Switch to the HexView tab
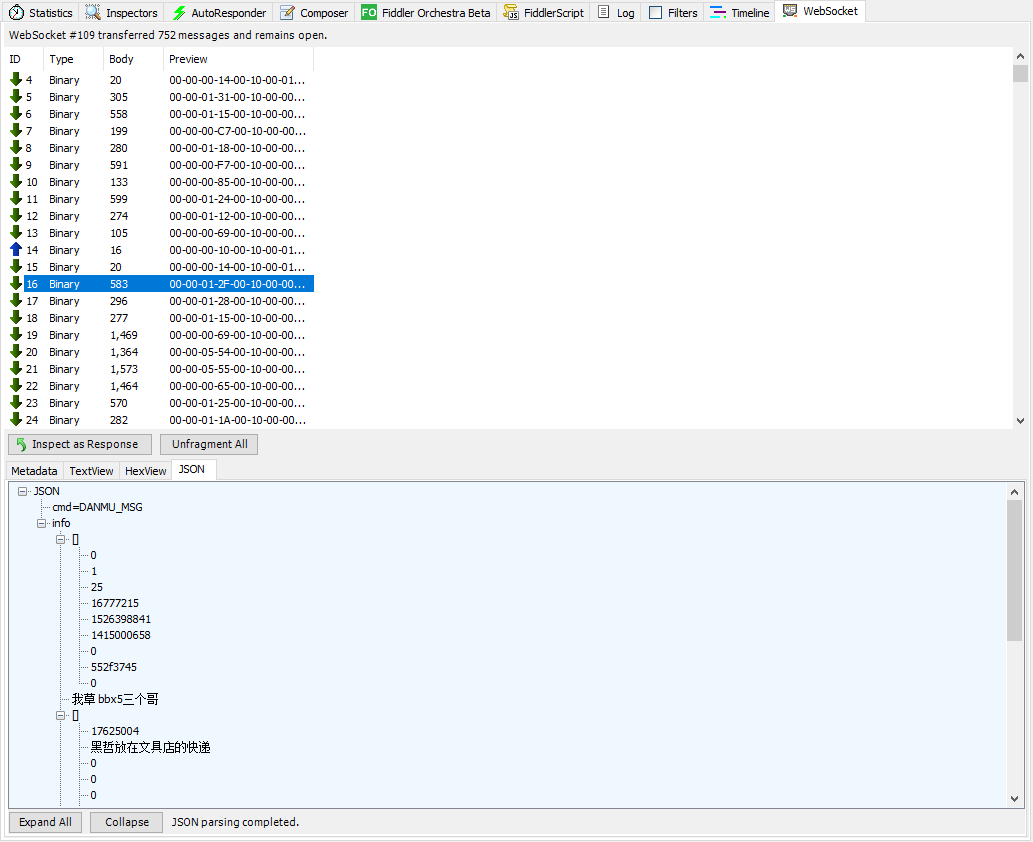The width and height of the screenshot is (1033, 842). pyautogui.click(x=146, y=471)
